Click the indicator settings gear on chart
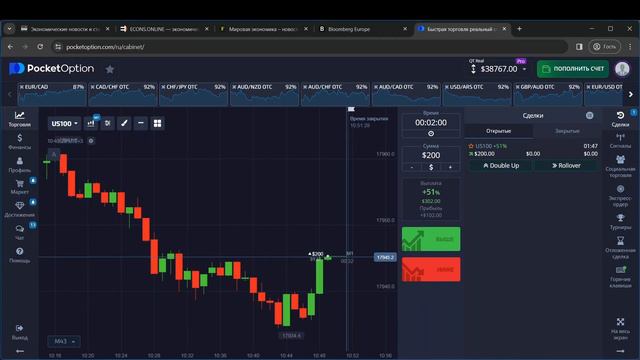This screenshot has width=640, height=360. click(91, 141)
